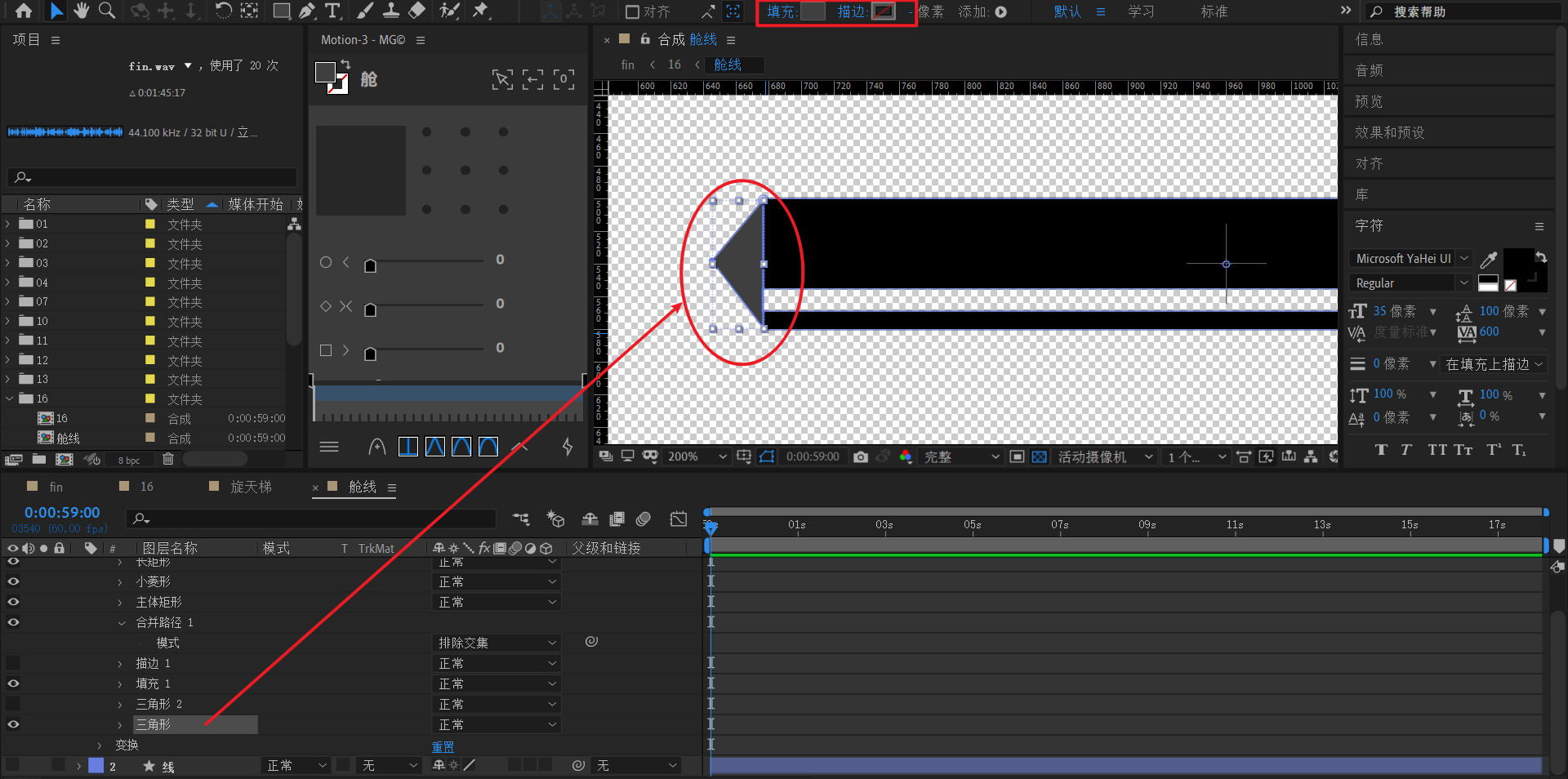
Task: Select the Type text tool
Action: [x=332, y=11]
